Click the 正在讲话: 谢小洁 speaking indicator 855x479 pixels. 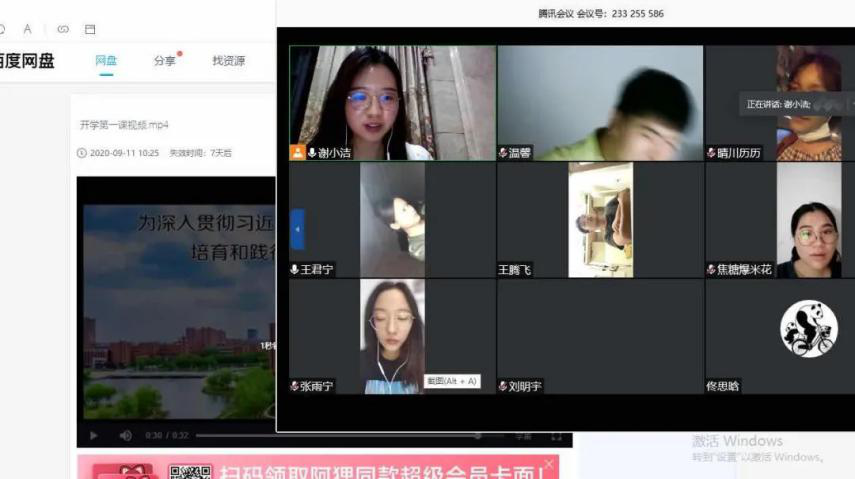click(x=796, y=104)
